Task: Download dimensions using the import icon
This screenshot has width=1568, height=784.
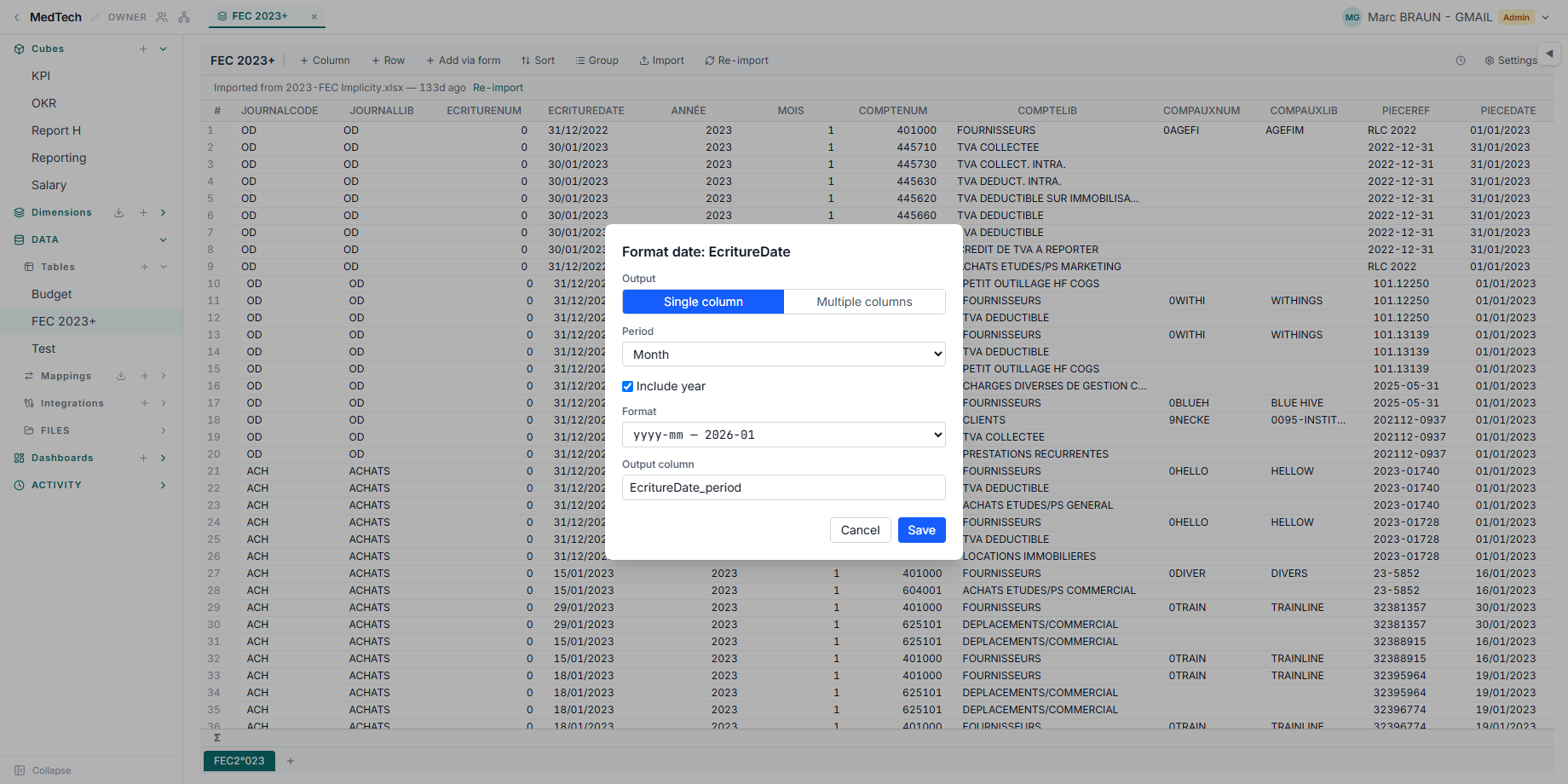Action: coord(119,212)
